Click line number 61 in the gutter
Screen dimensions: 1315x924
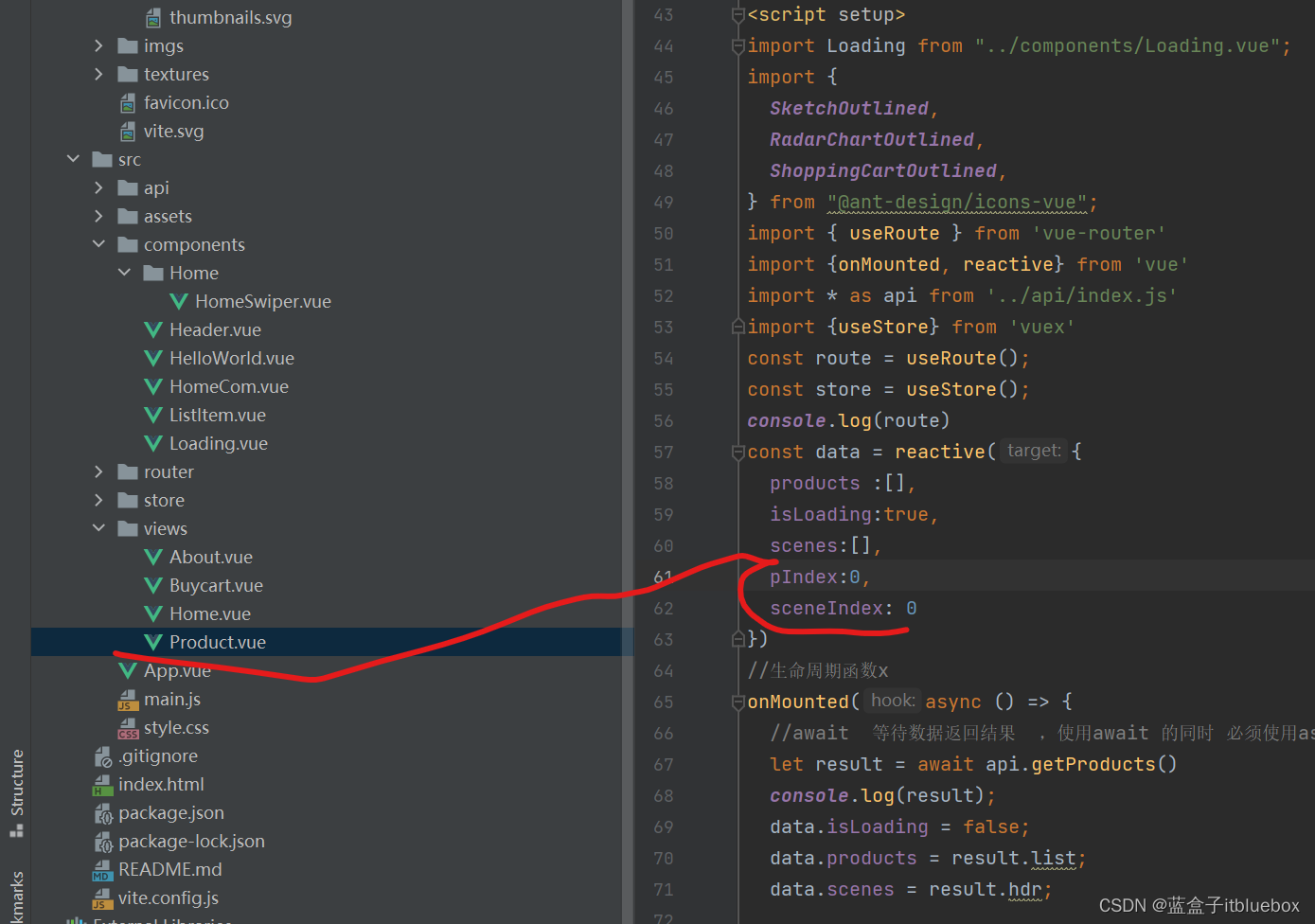coord(663,577)
